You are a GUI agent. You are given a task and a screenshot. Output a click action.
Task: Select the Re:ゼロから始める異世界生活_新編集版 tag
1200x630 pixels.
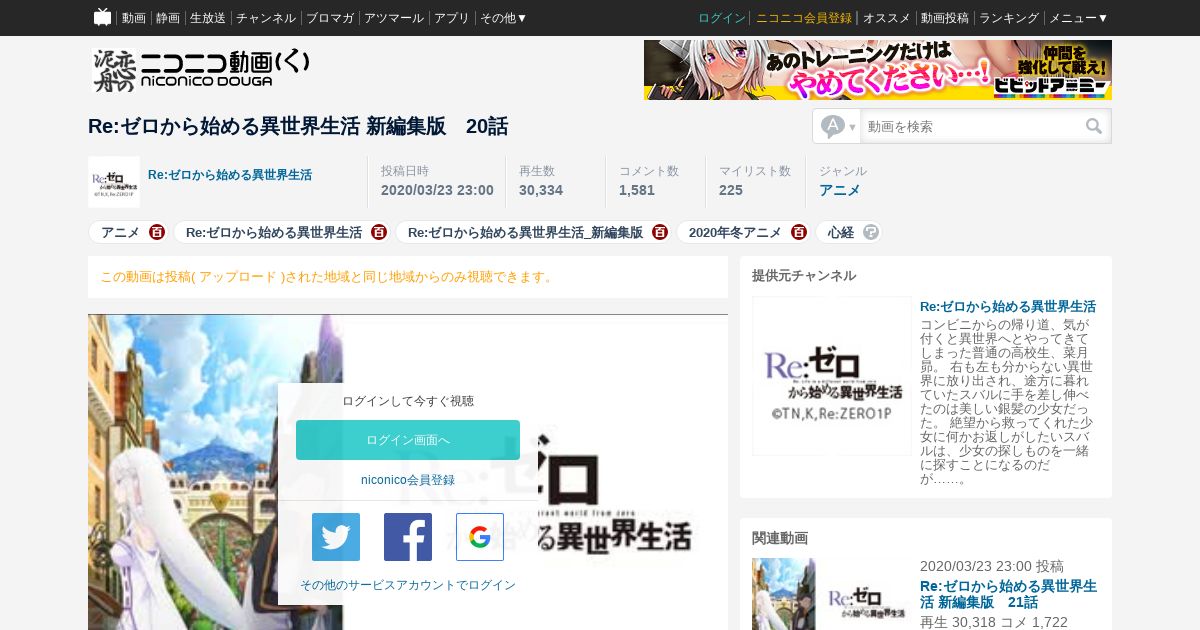click(x=525, y=232)
